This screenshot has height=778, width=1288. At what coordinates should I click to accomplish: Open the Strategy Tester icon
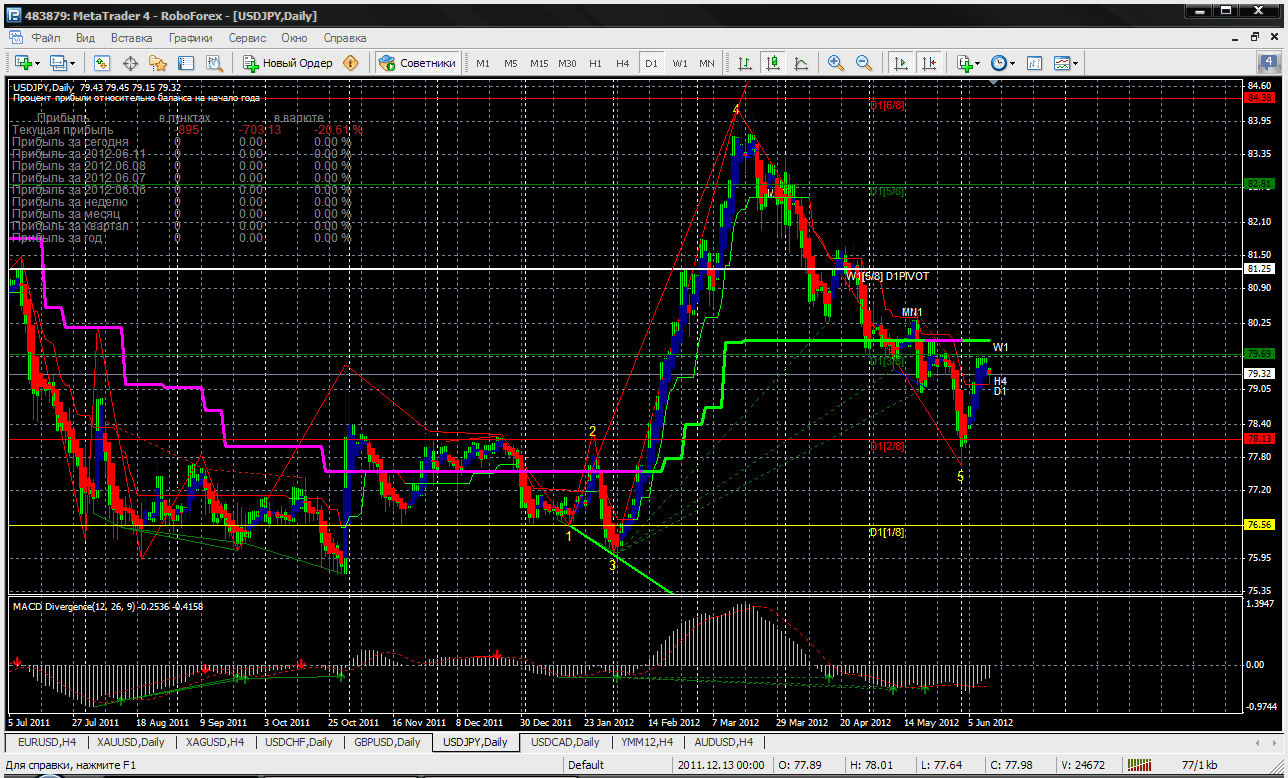(213, 63)
